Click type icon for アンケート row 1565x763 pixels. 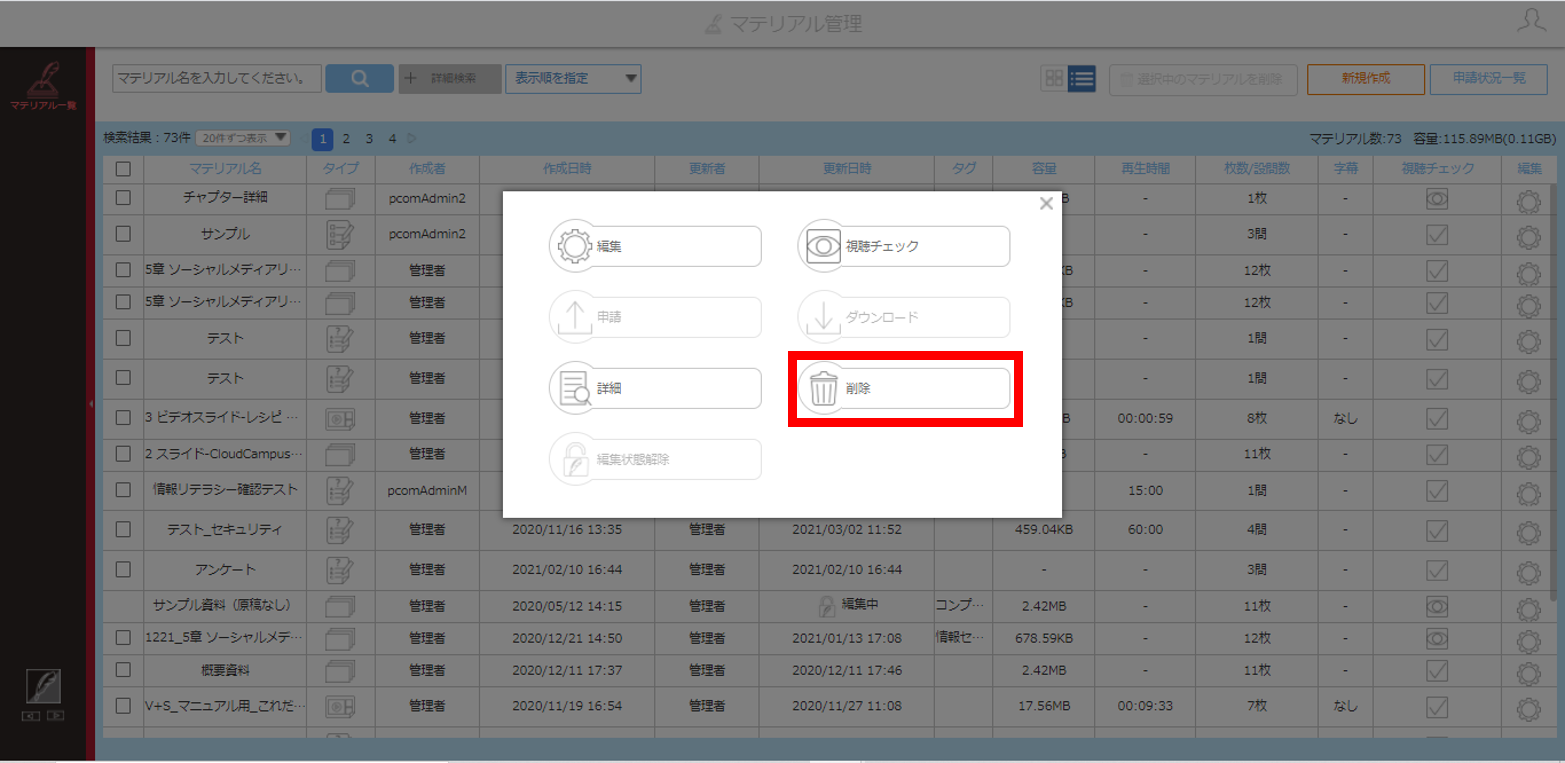(x=341, y=570)
